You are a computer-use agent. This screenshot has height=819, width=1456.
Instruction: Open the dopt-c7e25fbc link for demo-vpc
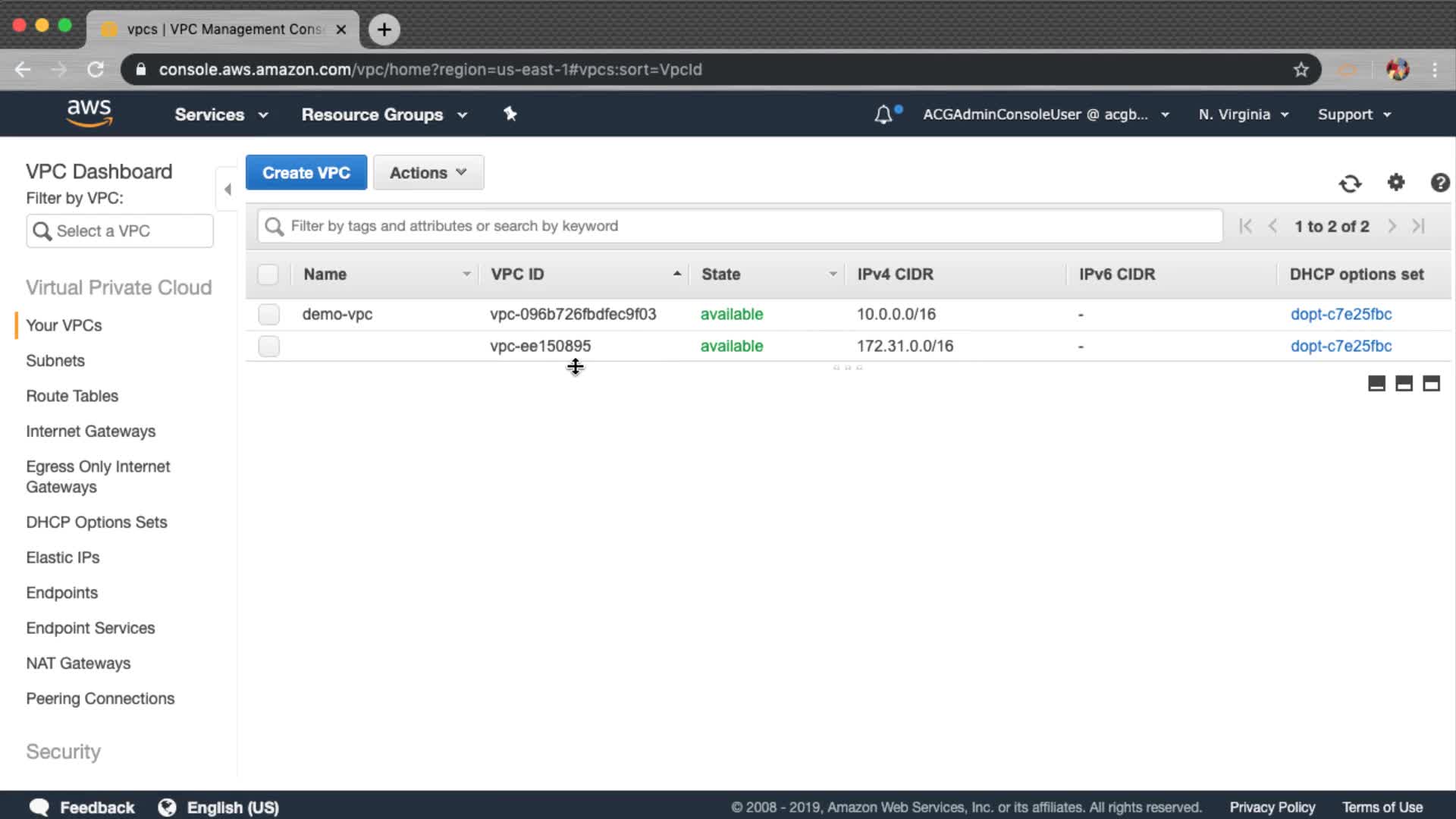1341,314
